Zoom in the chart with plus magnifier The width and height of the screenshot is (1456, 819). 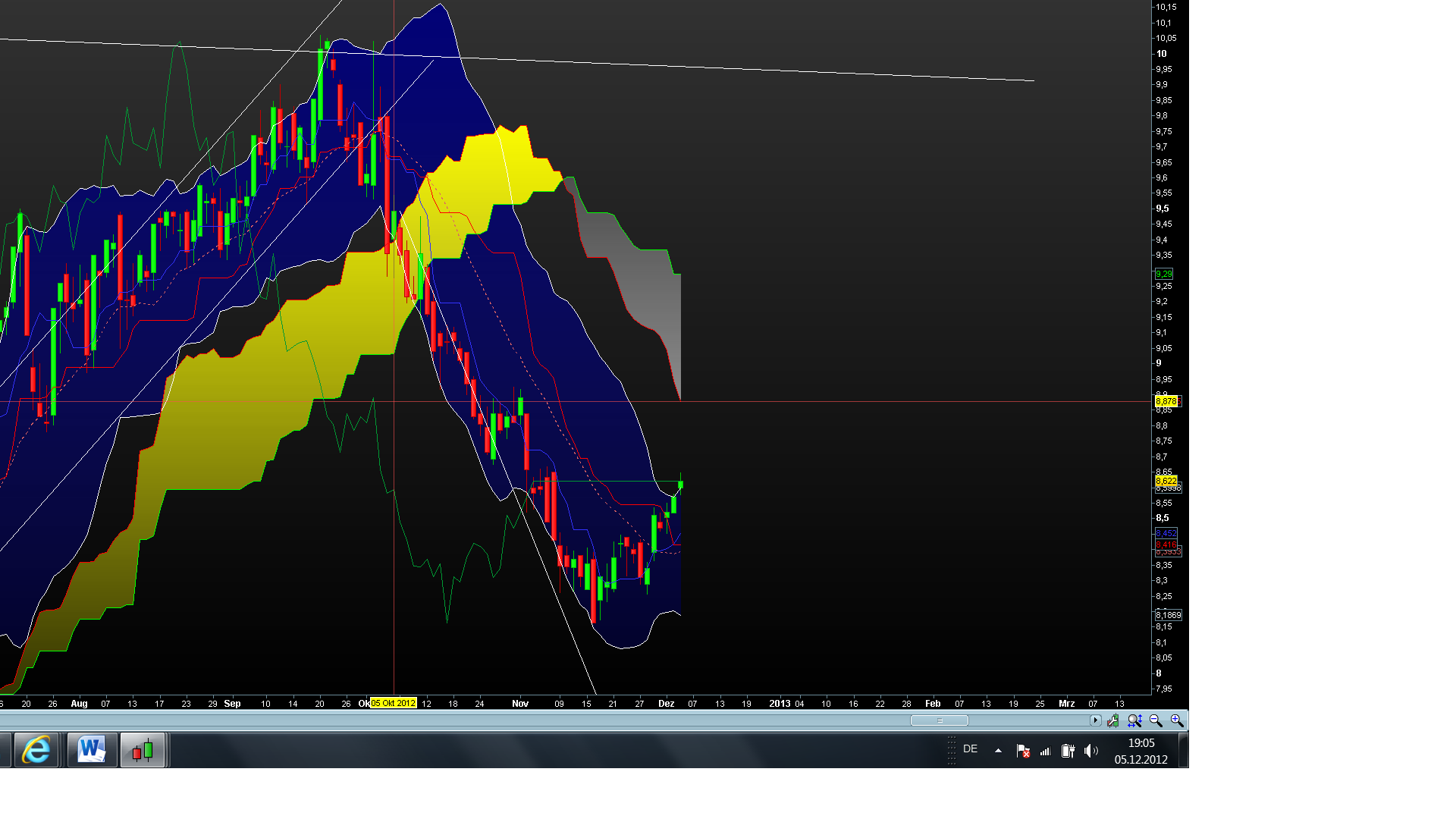1176,721
